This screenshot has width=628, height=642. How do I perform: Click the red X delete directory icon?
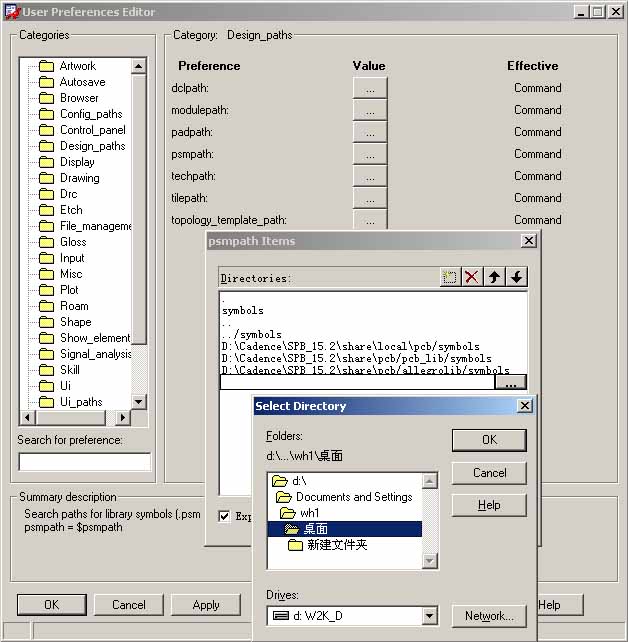pos(472,277)
